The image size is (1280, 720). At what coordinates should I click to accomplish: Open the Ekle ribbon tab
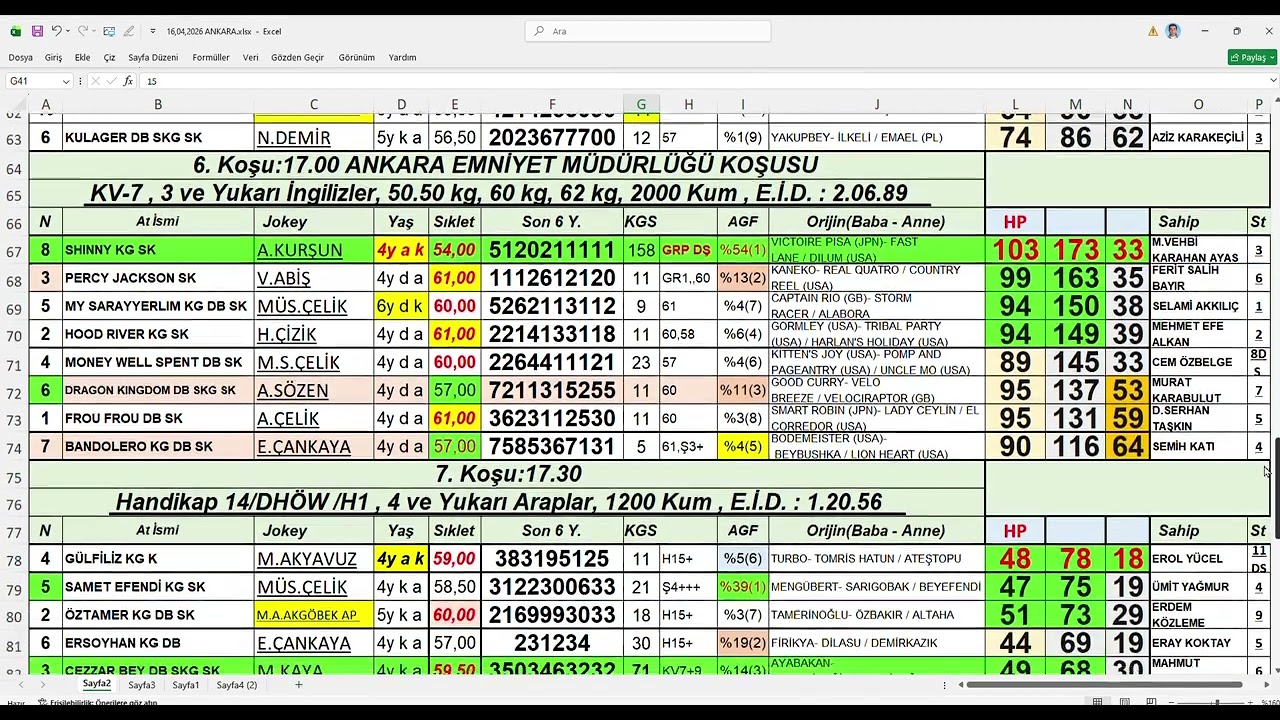tap(82, 57)
